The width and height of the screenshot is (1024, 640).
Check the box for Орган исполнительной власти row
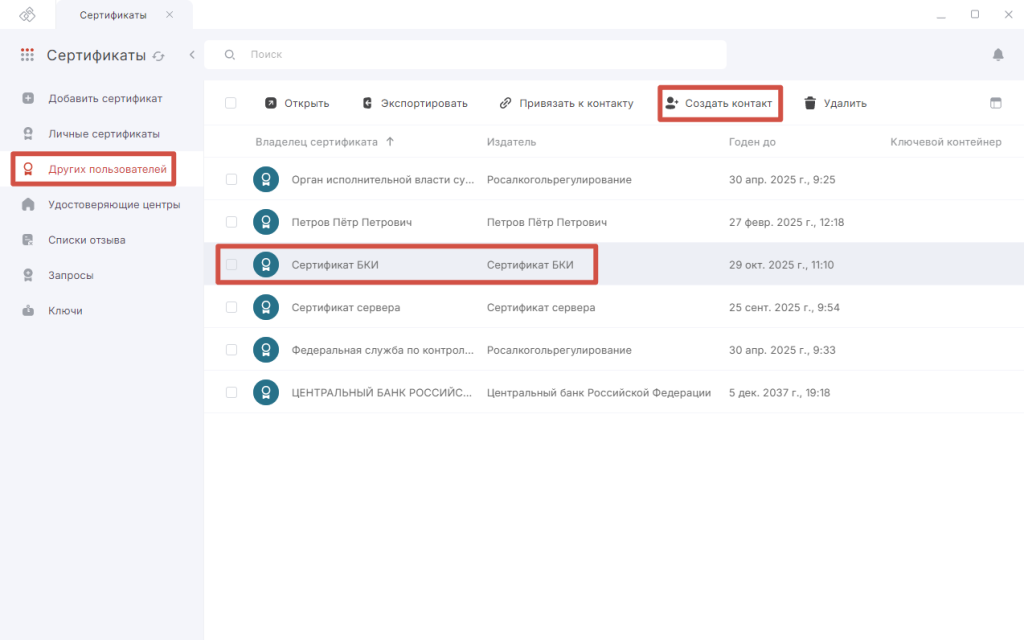[x=231, y=180]
